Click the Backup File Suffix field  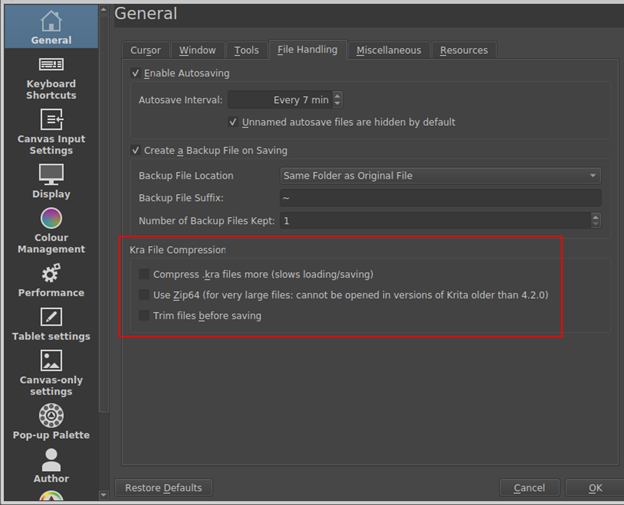pos(441,198)
